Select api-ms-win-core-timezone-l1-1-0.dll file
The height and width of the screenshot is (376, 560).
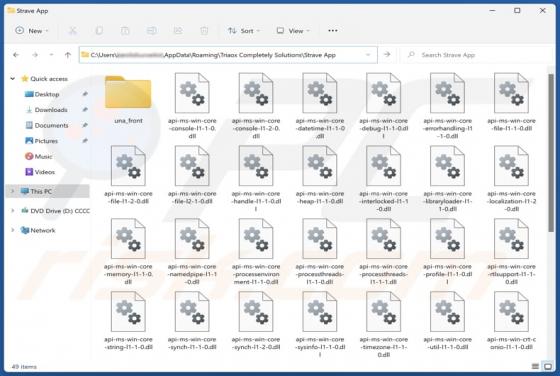384,324
